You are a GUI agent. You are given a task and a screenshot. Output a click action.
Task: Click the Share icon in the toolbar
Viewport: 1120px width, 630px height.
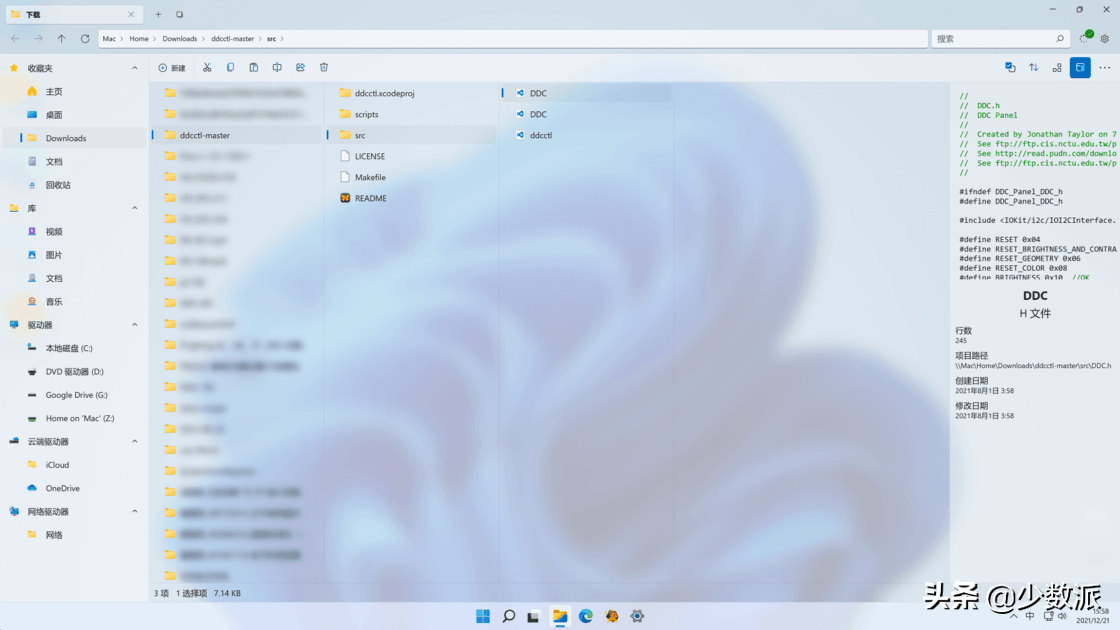click(299, 67)
